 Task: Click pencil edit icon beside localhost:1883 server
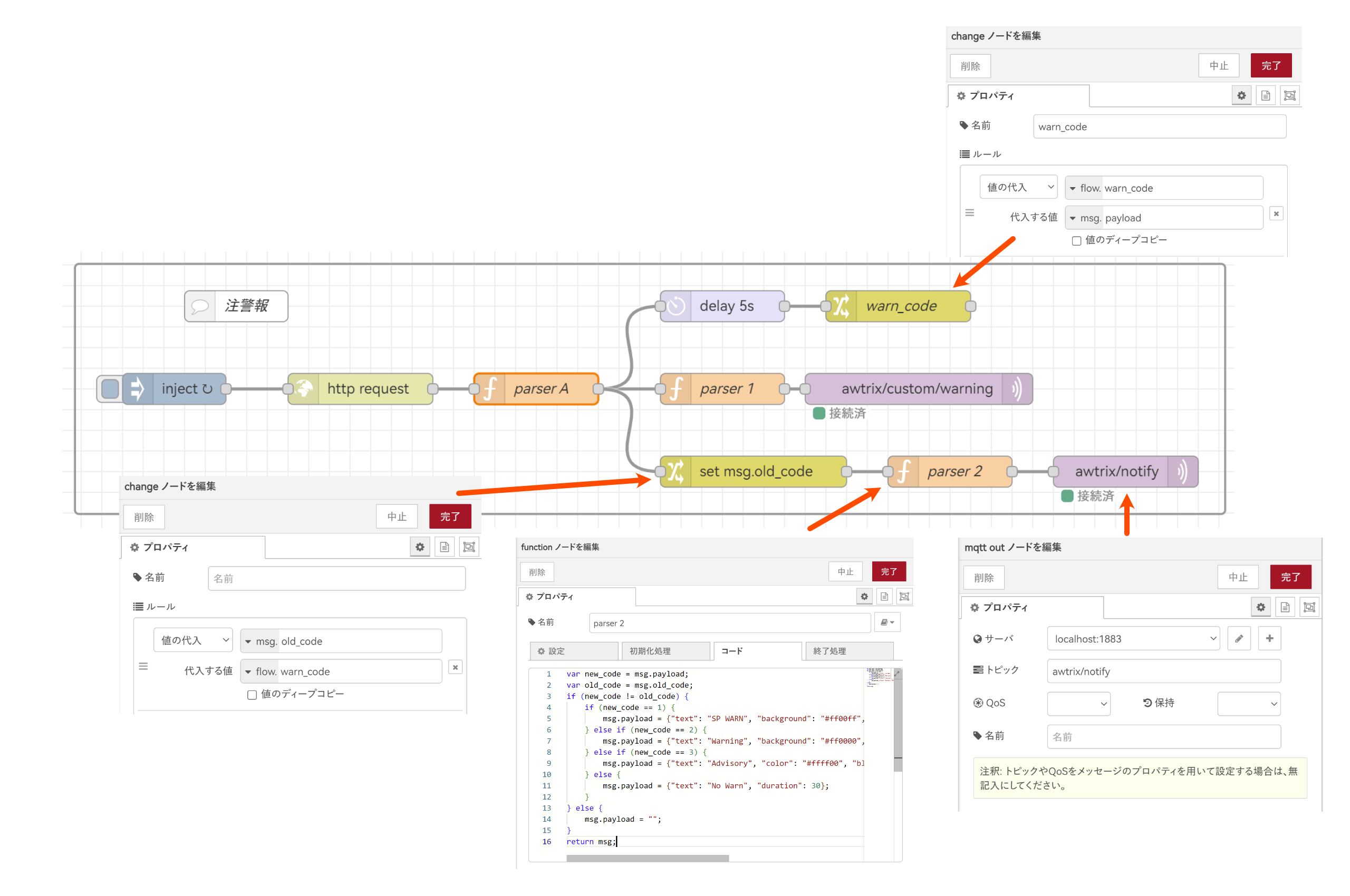[1239, 638]
